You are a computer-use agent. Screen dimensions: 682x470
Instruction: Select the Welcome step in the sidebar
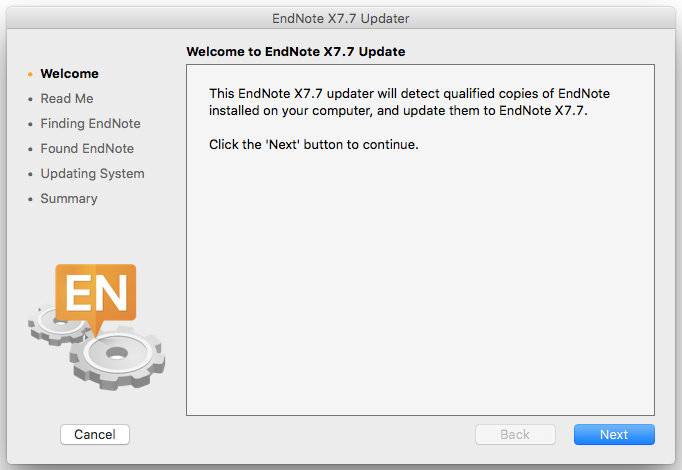click(x=69, y=74)
